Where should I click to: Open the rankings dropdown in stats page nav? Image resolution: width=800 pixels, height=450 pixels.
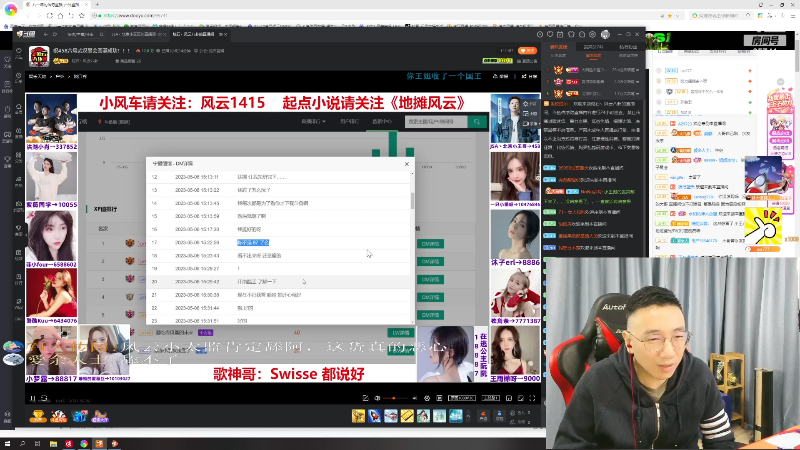tap(313, 121)
